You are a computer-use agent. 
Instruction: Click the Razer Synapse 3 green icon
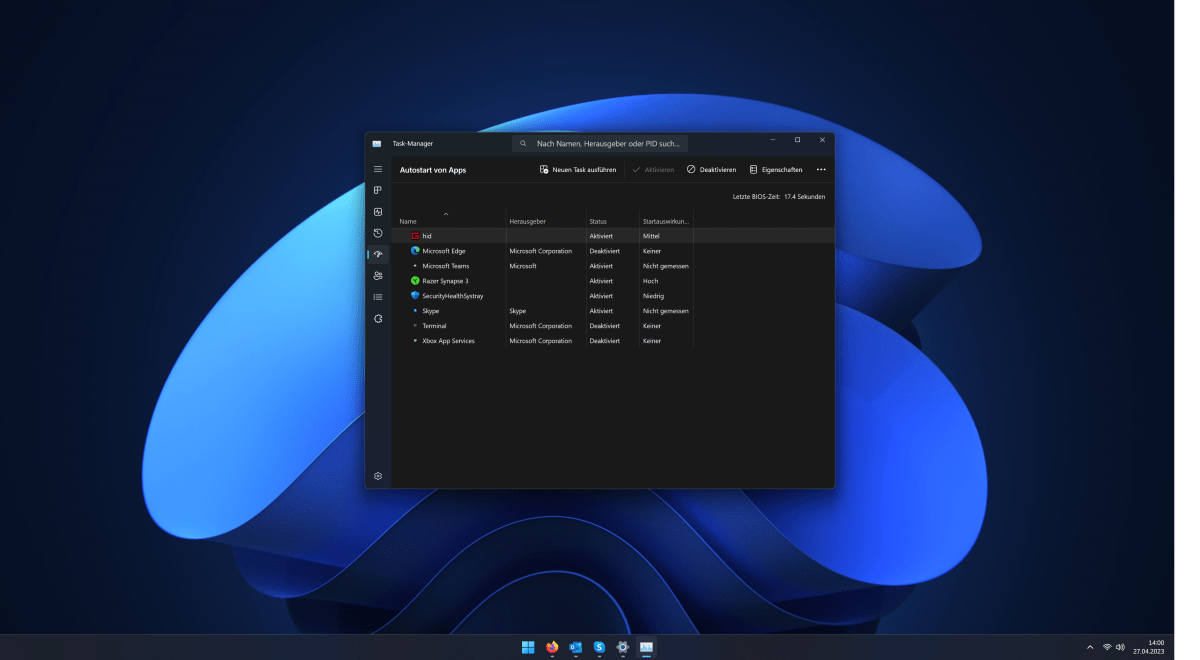point(415,281)
